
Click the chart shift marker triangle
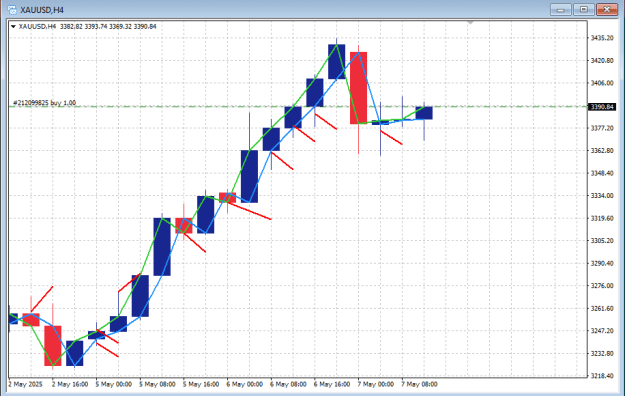click(x=471, y=23)
